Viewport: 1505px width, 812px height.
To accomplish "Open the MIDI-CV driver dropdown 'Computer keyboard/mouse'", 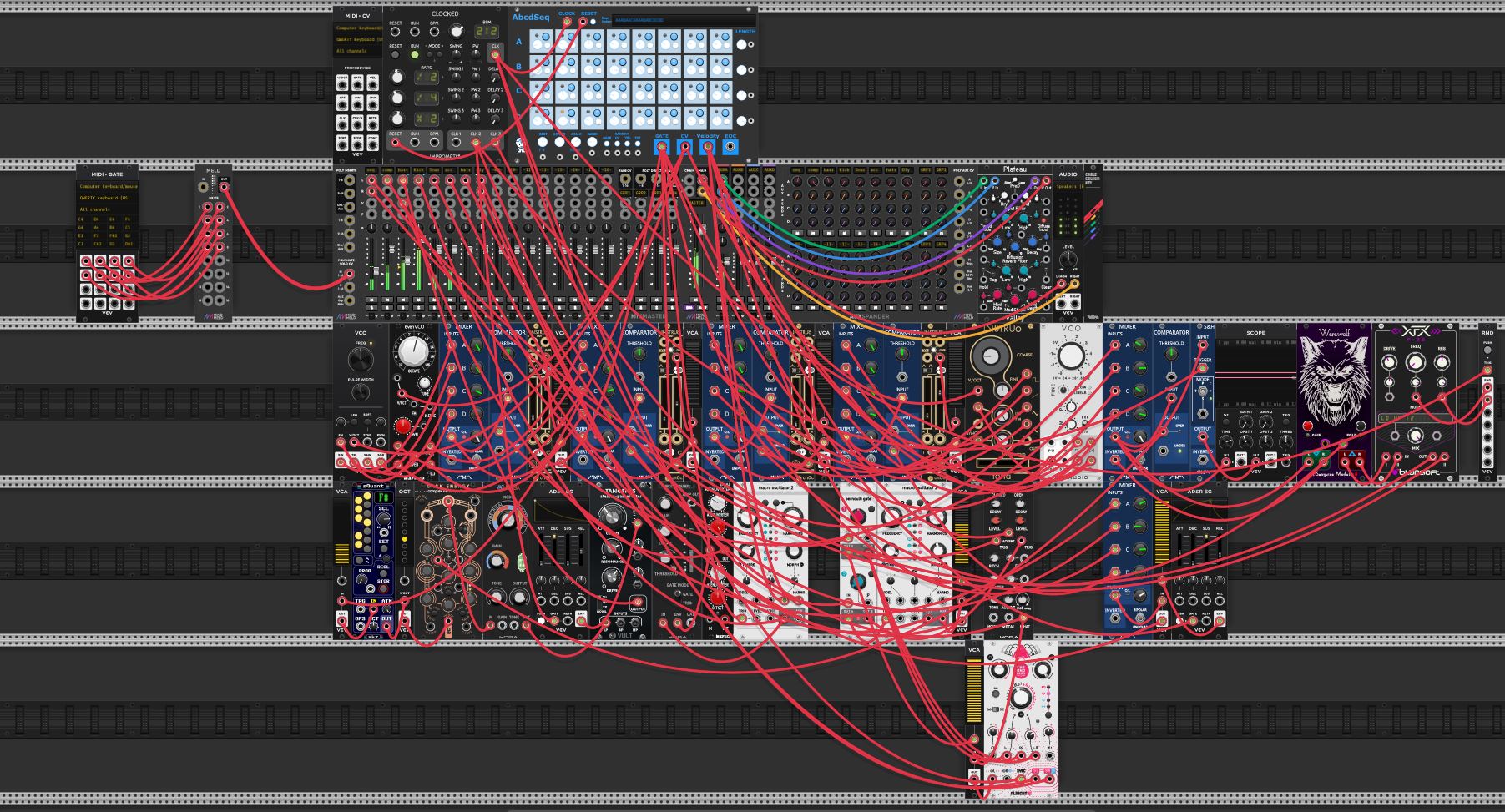I will (359, 28).
